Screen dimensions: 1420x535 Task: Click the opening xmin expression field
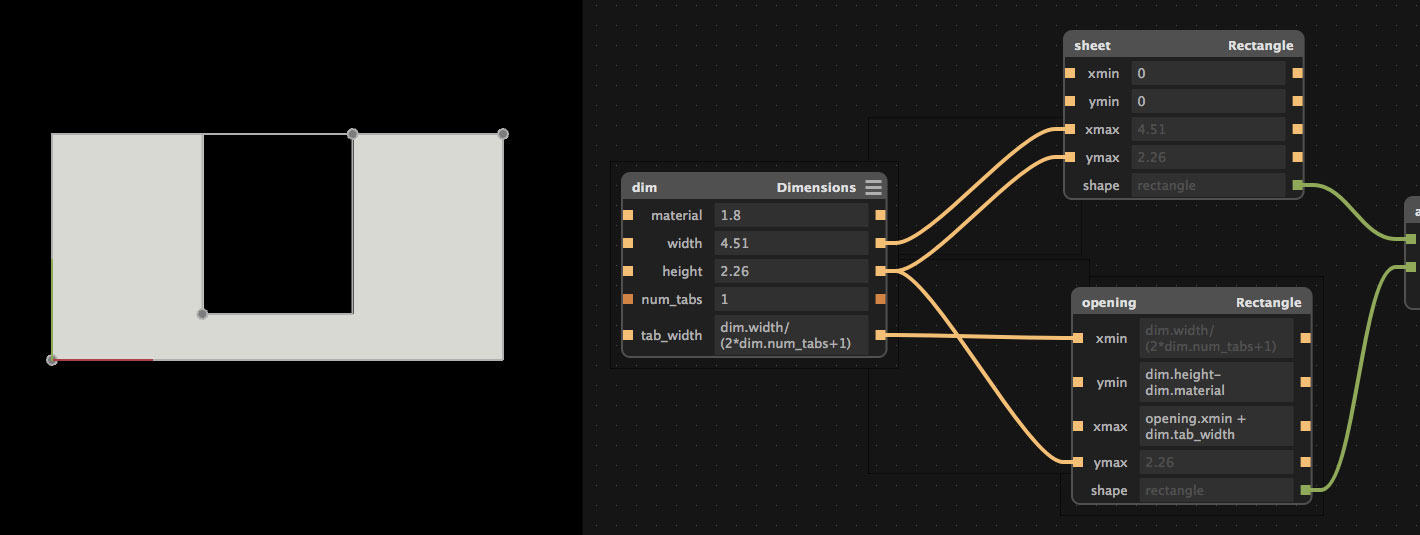pyautogui.click(x=1217, y=338)
